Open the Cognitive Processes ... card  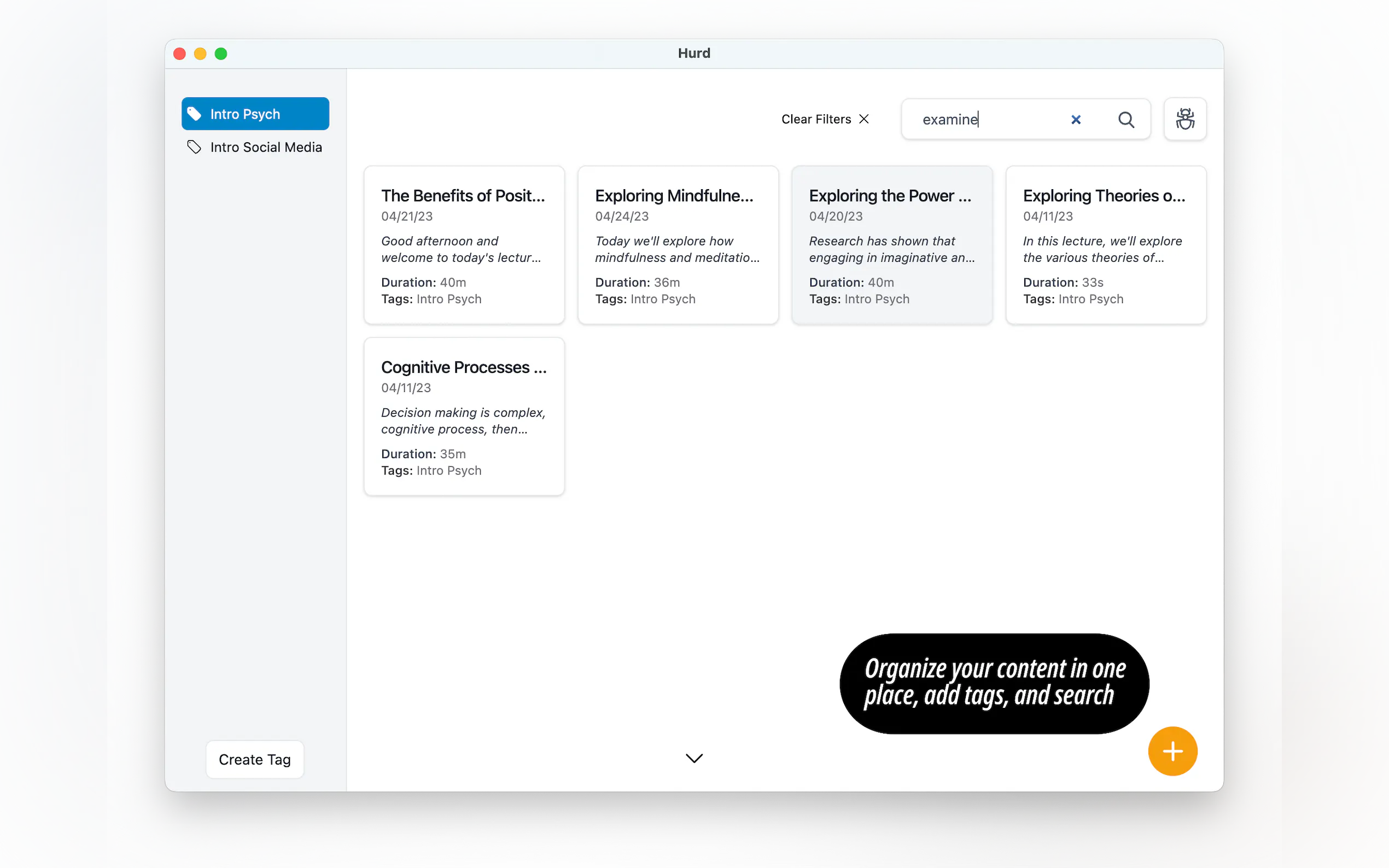pyautogui.click(x=464, y=416)
